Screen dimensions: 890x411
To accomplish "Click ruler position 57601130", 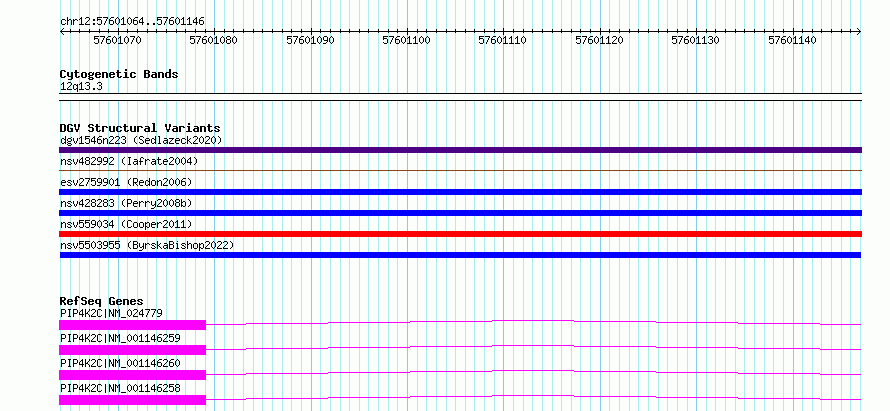I will coord(696,40).
